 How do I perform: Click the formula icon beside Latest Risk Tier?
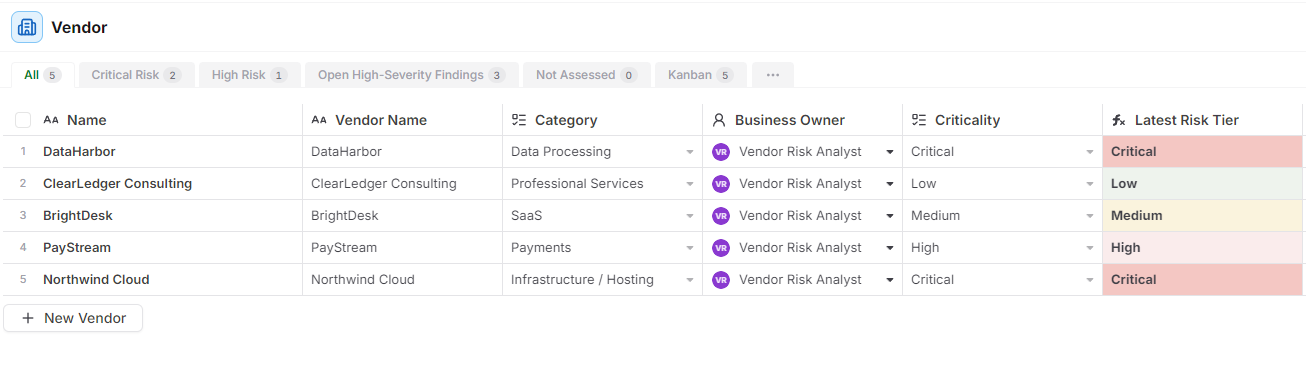[x=1119, y=120]
